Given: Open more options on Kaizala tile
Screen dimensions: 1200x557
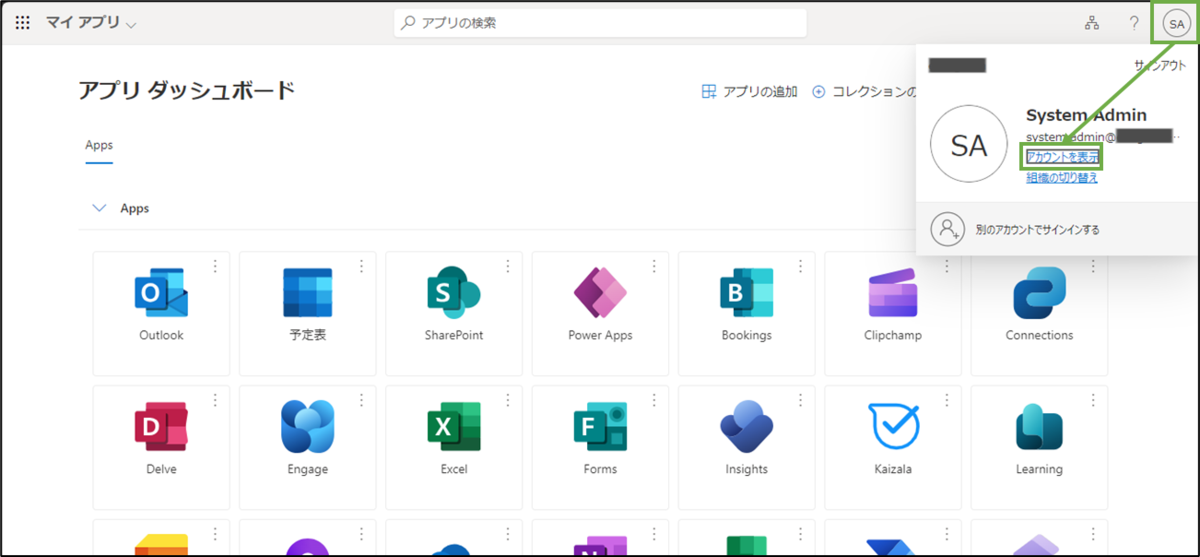Looking at the screenshot, I should coord(947,400).
